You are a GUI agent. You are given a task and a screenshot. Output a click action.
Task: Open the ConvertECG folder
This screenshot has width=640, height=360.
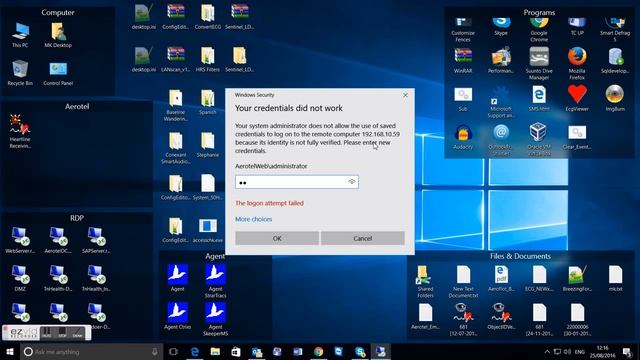click(208, 17)
